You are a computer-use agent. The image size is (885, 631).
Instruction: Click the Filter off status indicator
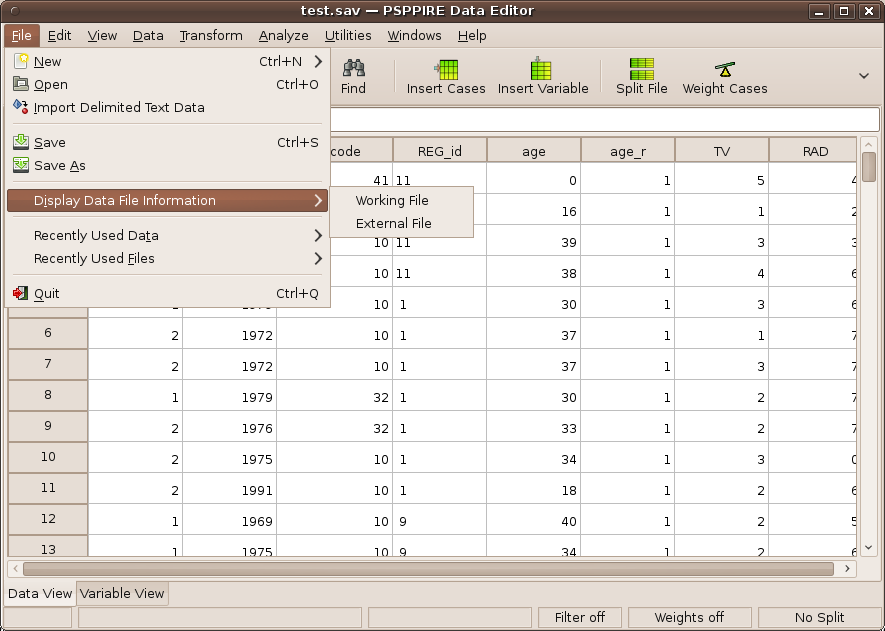(x=580, y=617)
